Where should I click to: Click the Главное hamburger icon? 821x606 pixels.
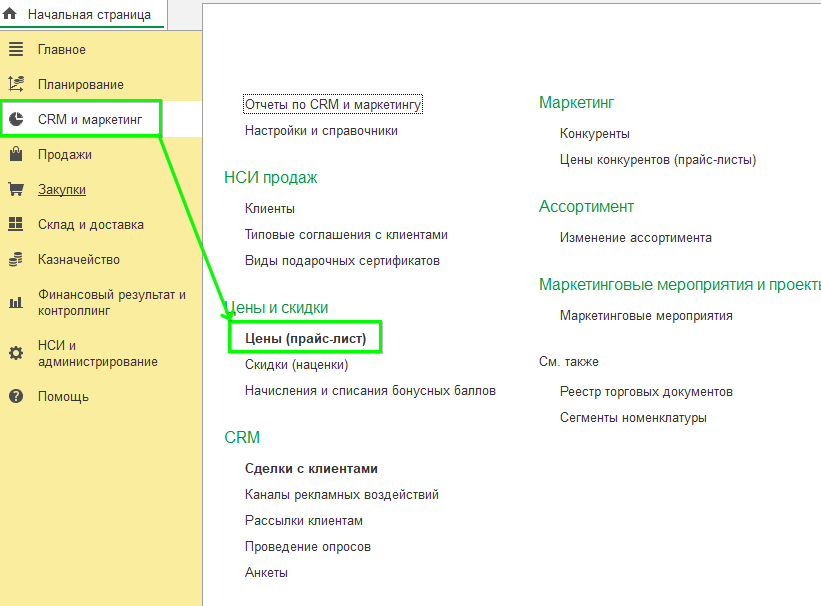16,49
